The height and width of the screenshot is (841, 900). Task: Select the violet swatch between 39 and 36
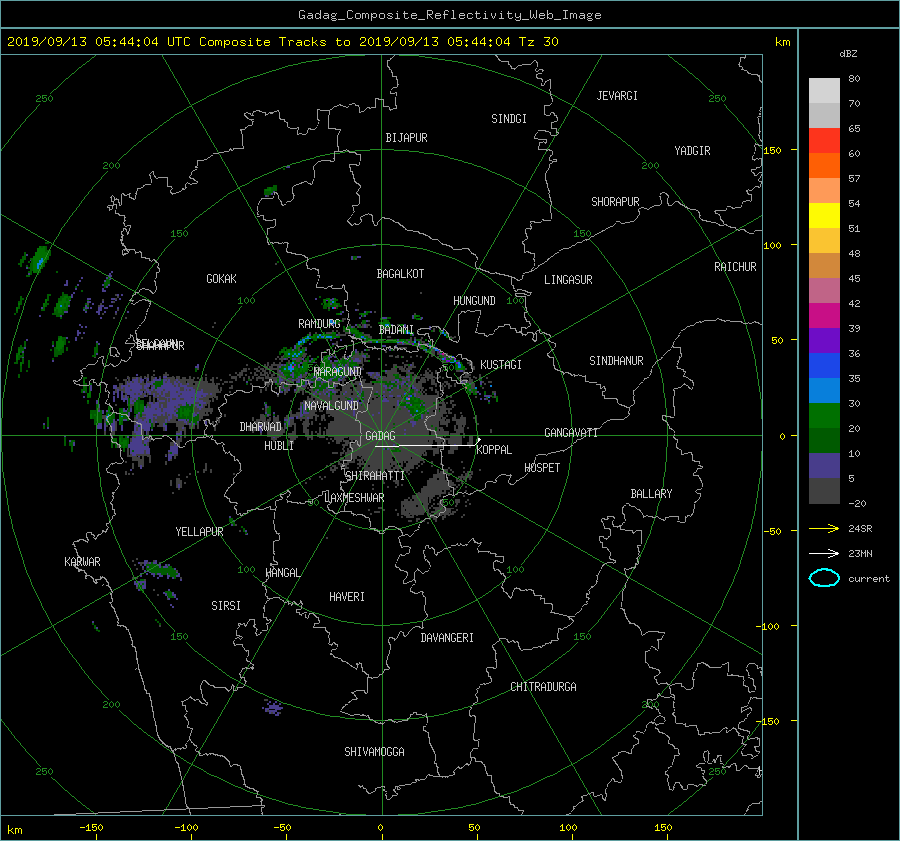coord(824,341)
